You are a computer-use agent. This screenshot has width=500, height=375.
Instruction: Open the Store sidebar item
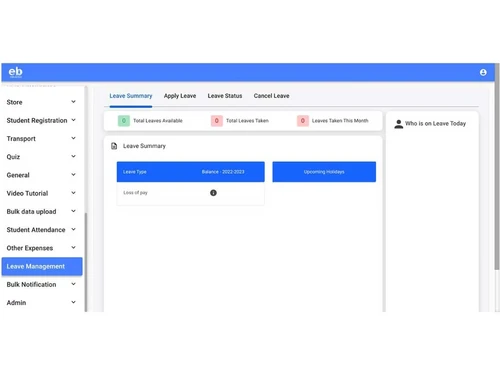42,102
